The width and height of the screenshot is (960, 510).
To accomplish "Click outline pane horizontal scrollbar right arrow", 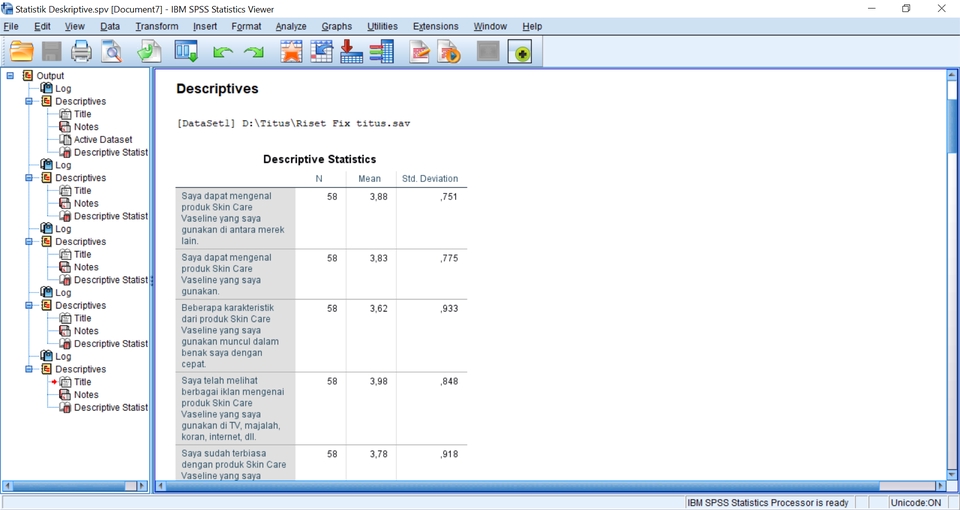I will click(x=143, y=486).
